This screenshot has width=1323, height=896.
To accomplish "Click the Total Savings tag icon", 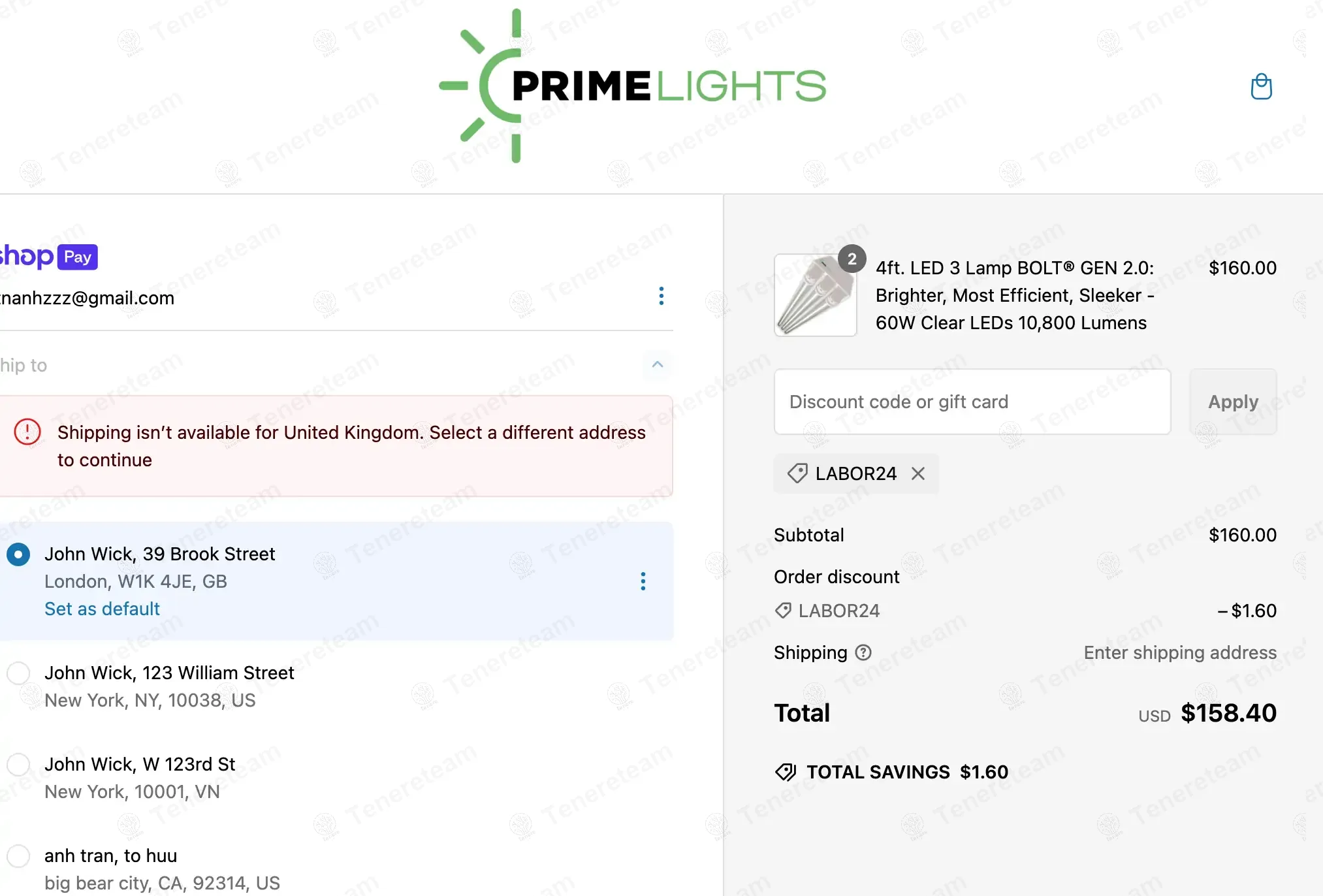I will (x=786, y=772).
